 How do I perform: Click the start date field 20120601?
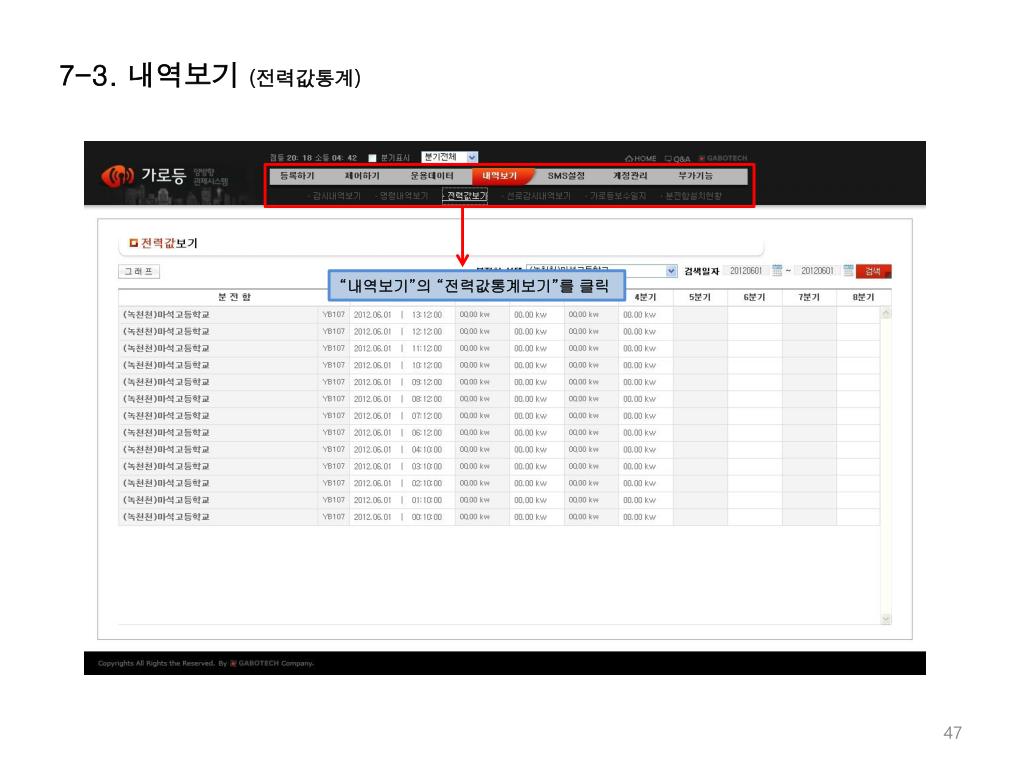point(746,271)
